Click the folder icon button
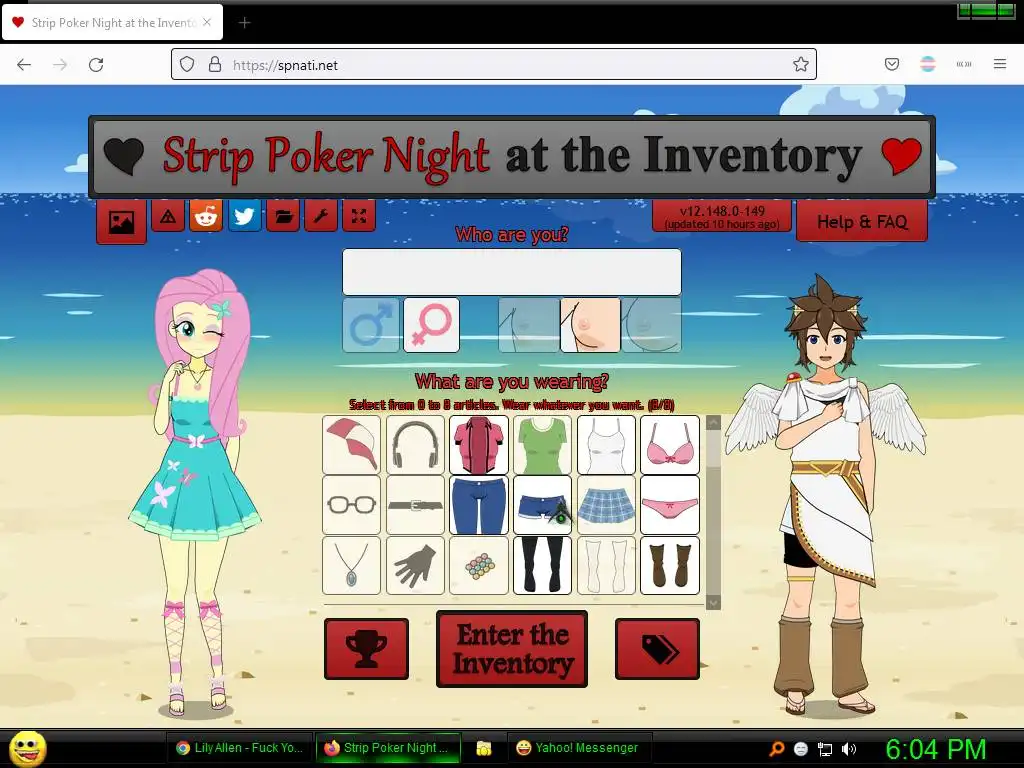Viewport: 1024px width, 768px height. (x=283, y=216)
